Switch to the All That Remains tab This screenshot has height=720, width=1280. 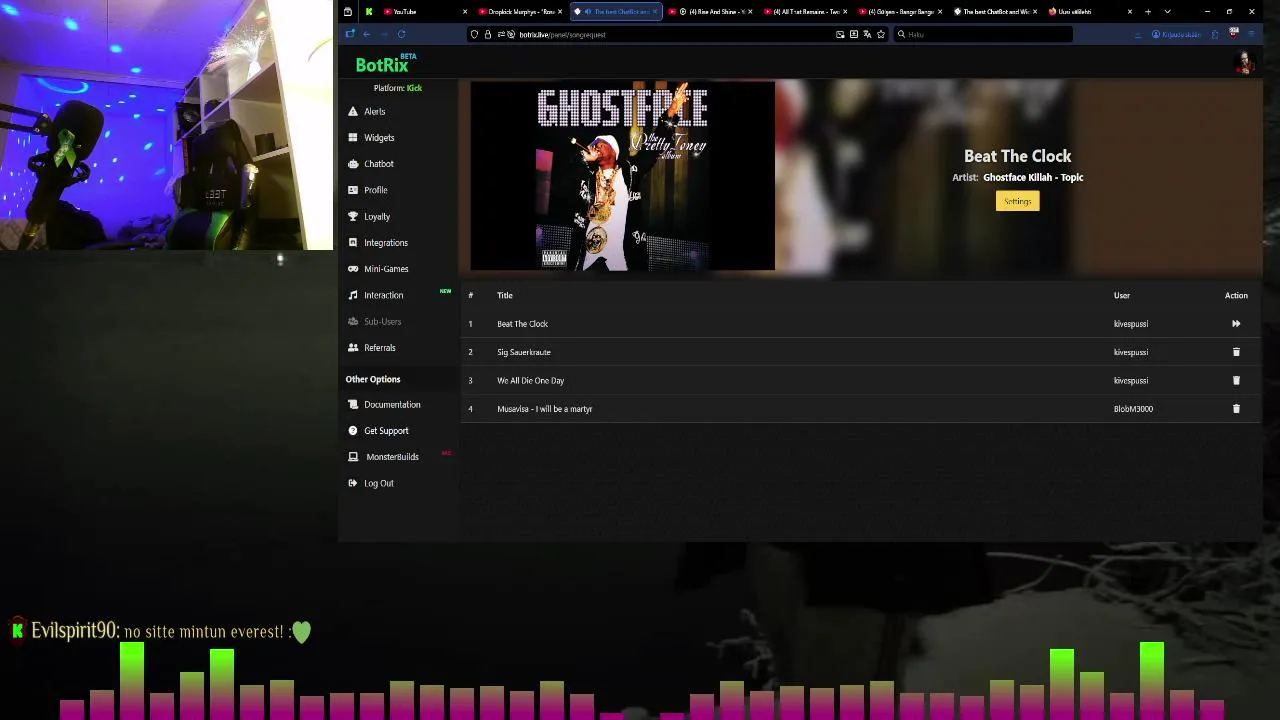pyautogui.click(x=806, y=12)
